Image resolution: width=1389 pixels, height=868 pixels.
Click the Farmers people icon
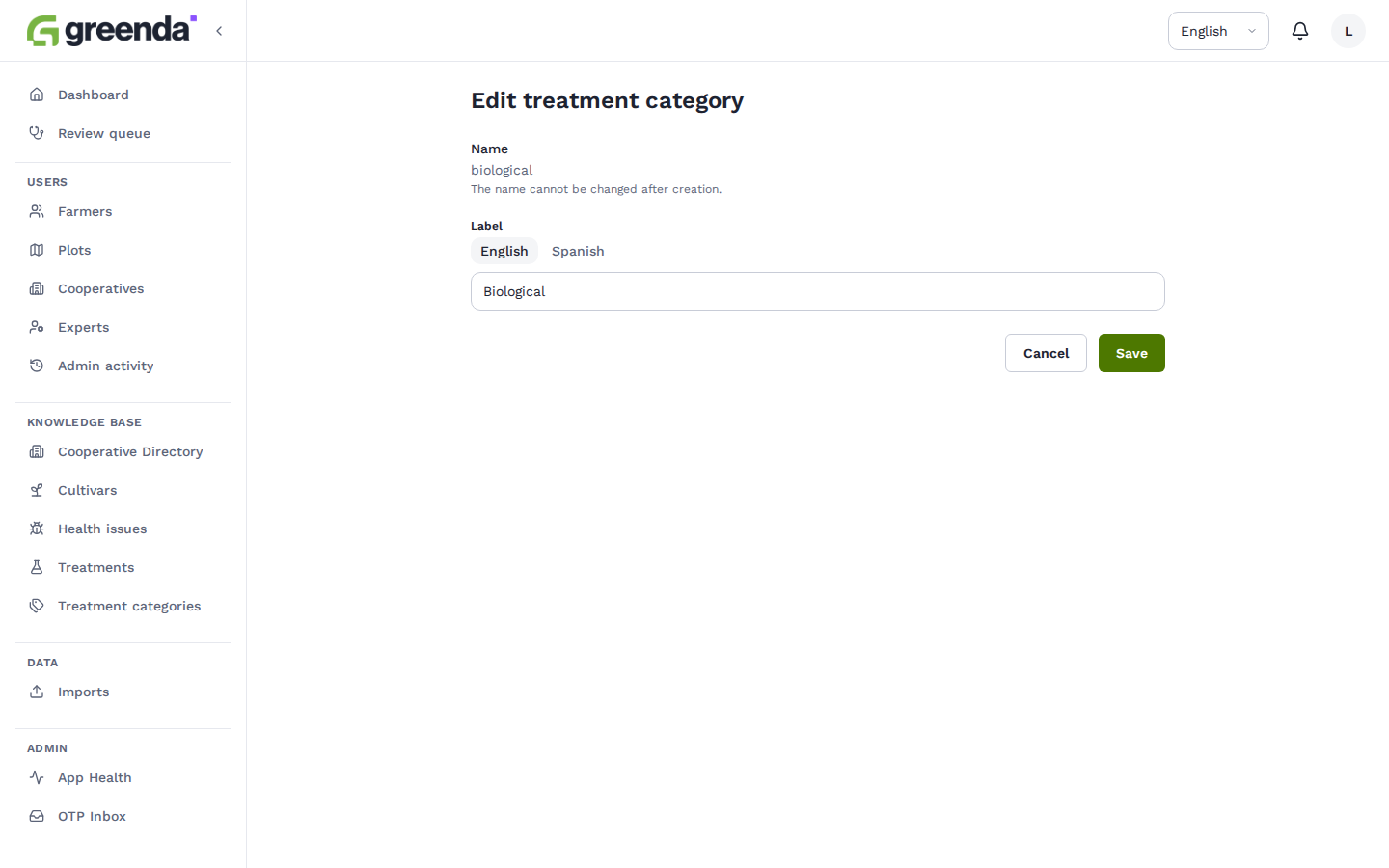pyautogui.click(x=37, y=211)
